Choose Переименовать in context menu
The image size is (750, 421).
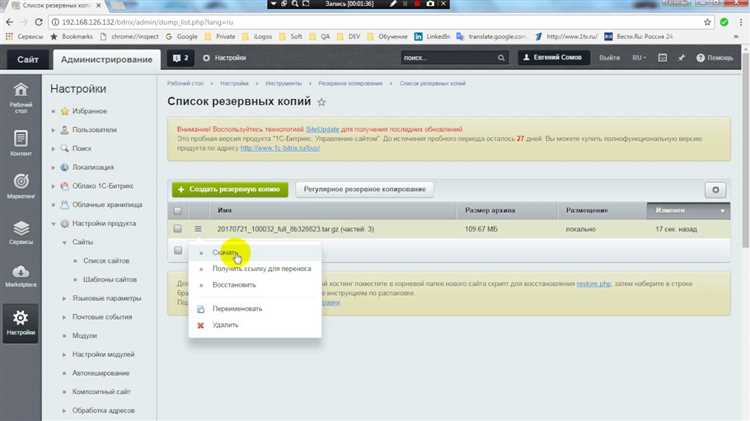[x=255, y=309]
